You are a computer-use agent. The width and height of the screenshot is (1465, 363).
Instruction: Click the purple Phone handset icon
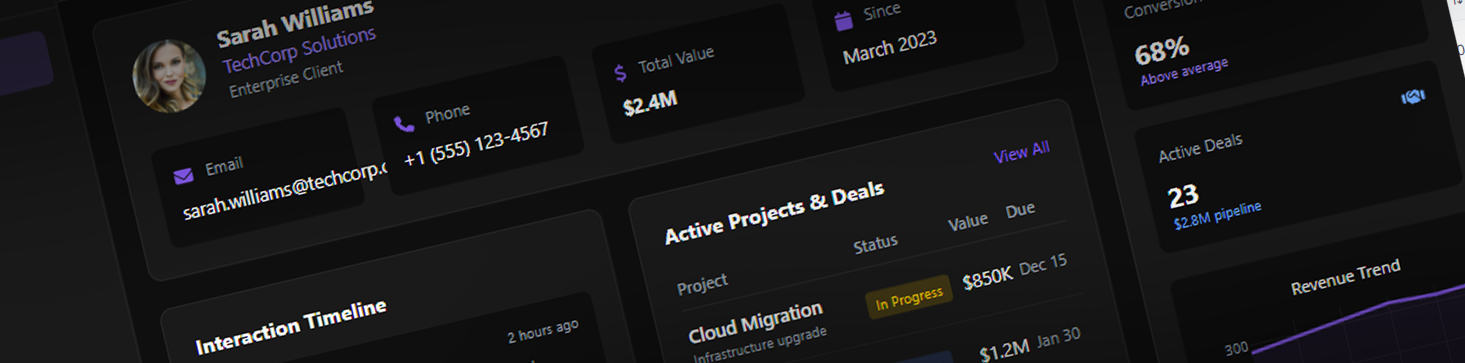coord(404,124)
